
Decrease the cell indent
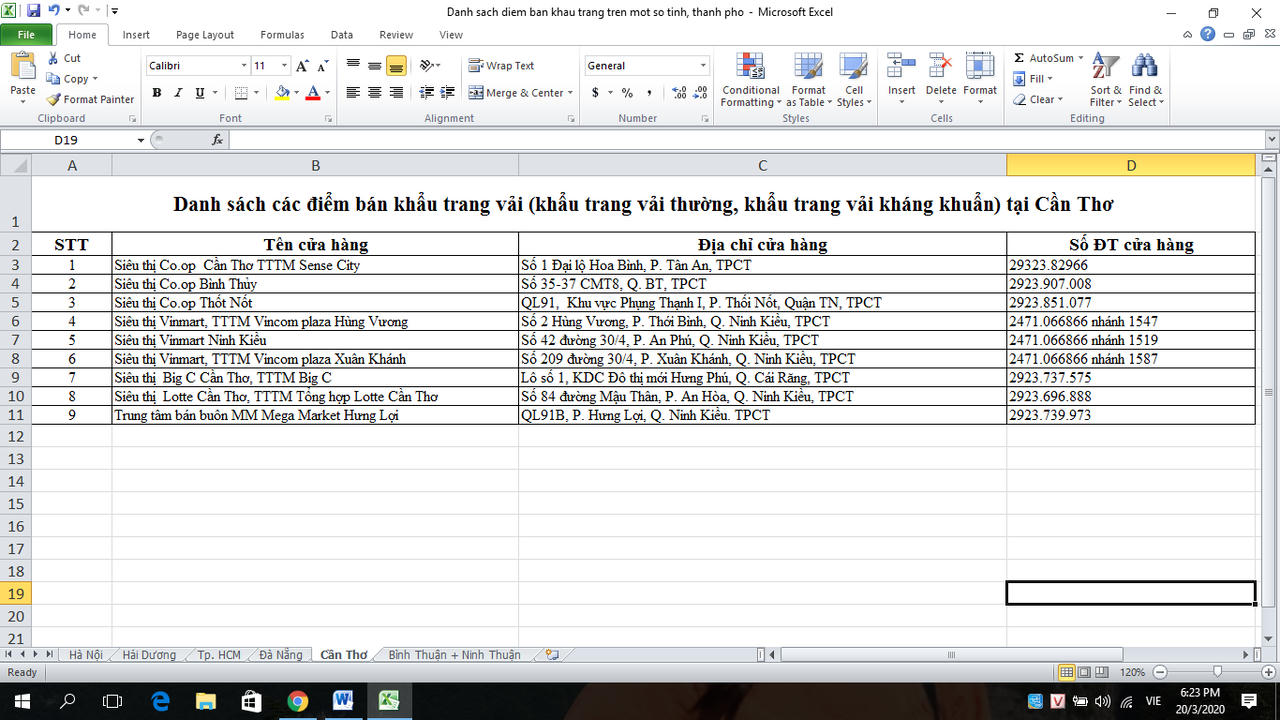427,93
